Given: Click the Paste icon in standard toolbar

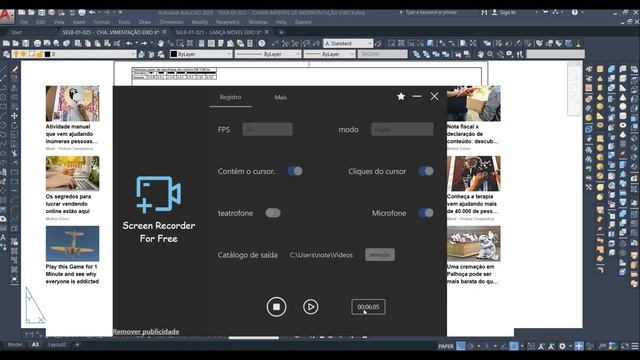Looking at the screenshot, I should (x=98, y=43).
